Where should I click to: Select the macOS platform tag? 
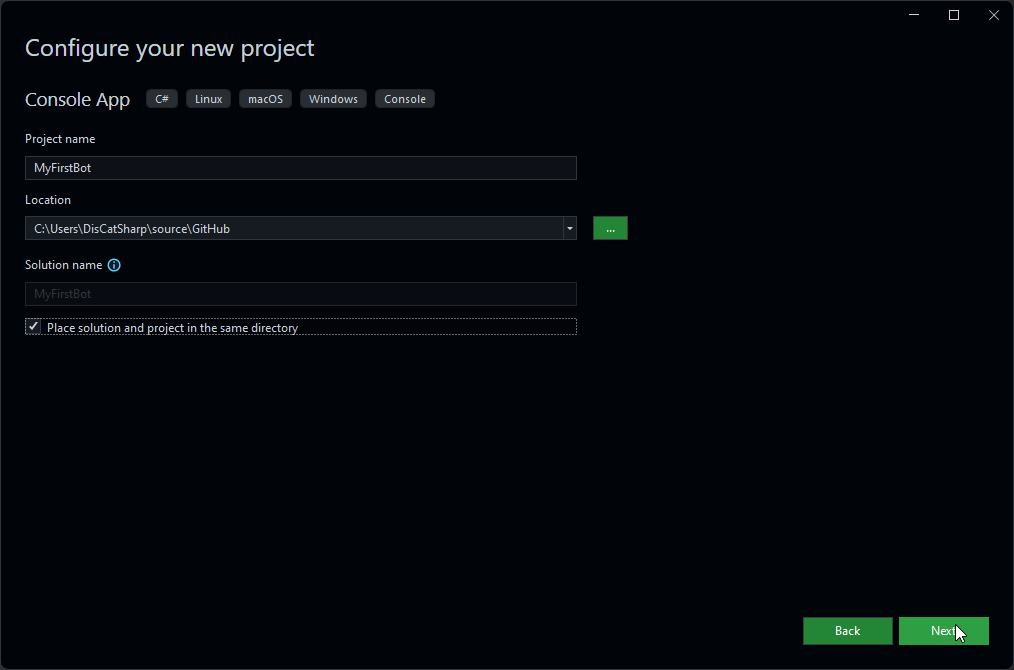tap(265, 98)
